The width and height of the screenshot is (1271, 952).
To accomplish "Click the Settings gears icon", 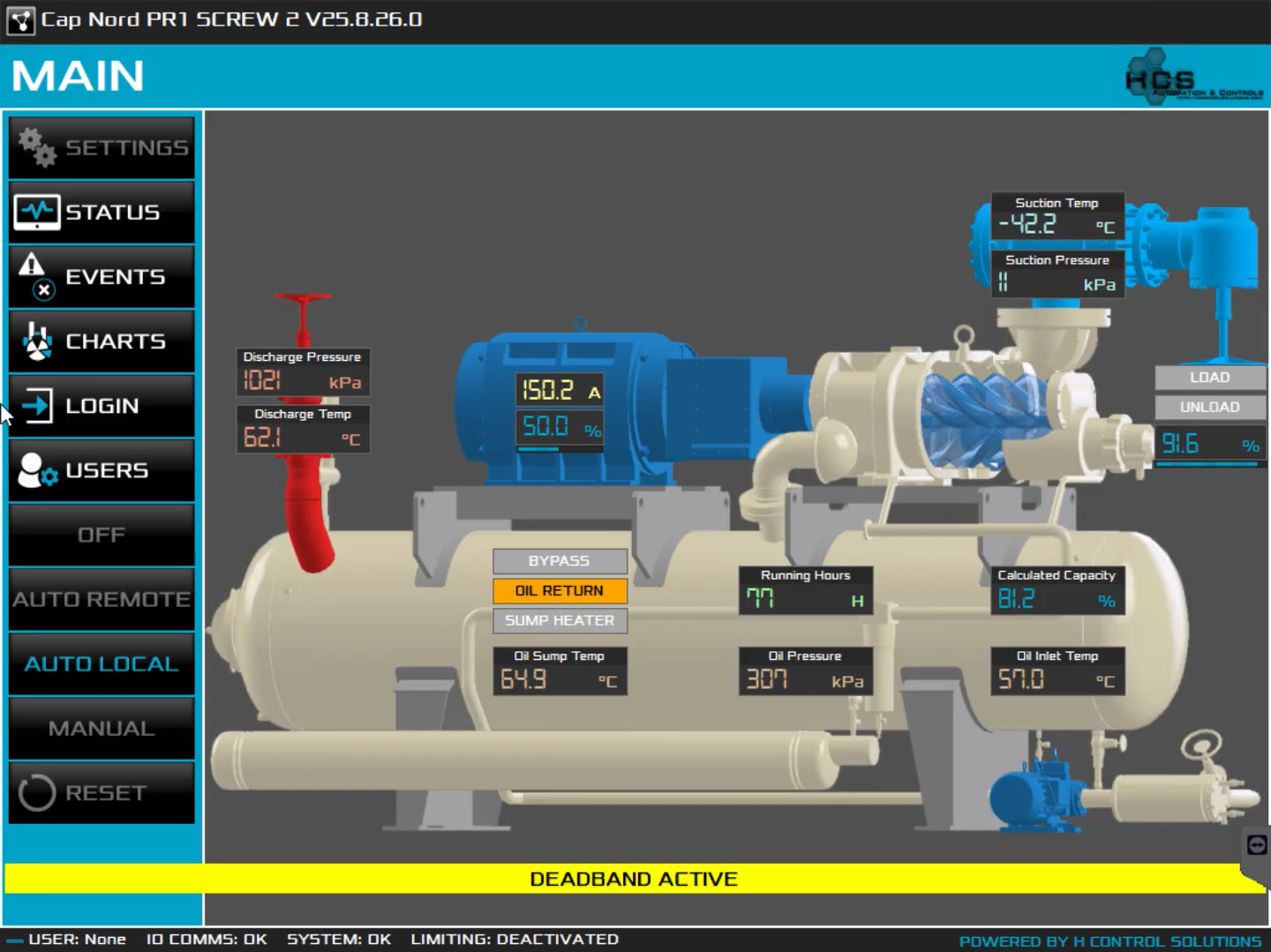I will 37,147.
